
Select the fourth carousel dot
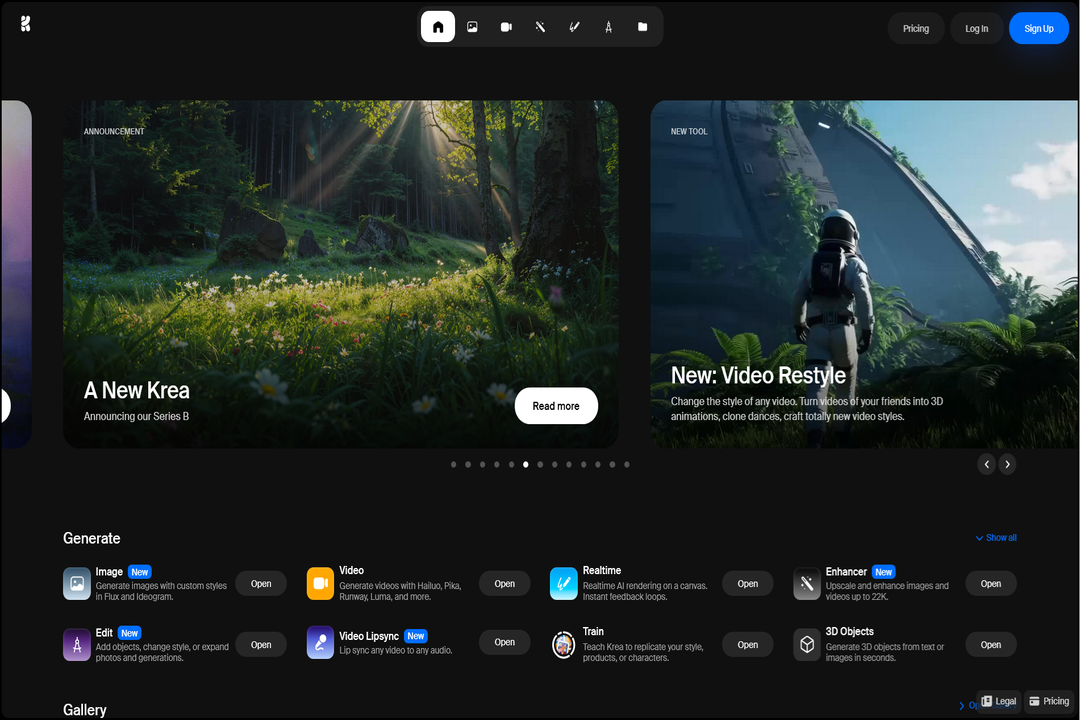pyautogui.click(x=497, y=464)
